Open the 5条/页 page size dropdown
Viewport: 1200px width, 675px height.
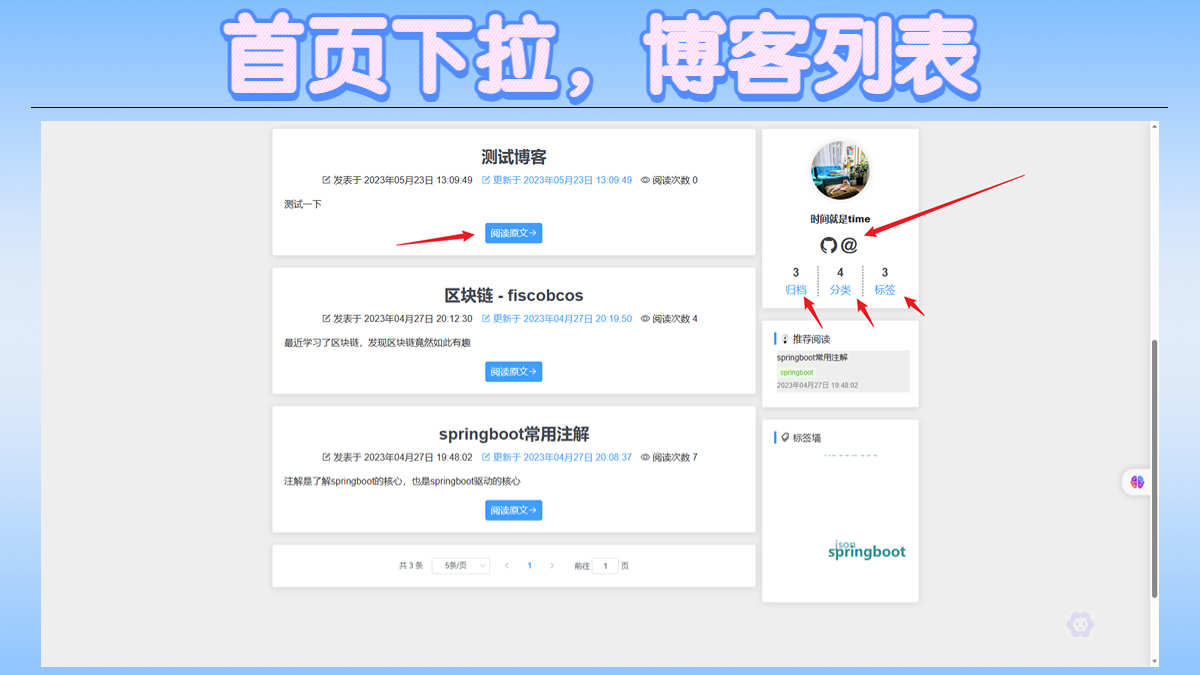click(x=461, y=566)
